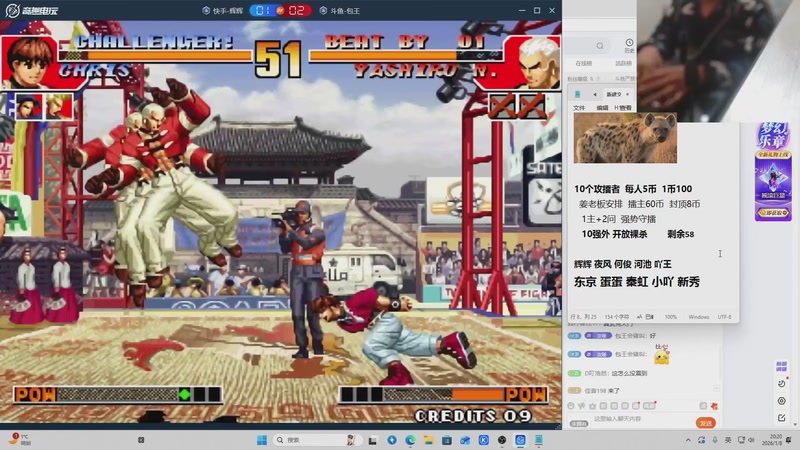Screen dimensions: 800x450
Task: Switch to the 活跃榜 tab
Action: coord(623,63)
